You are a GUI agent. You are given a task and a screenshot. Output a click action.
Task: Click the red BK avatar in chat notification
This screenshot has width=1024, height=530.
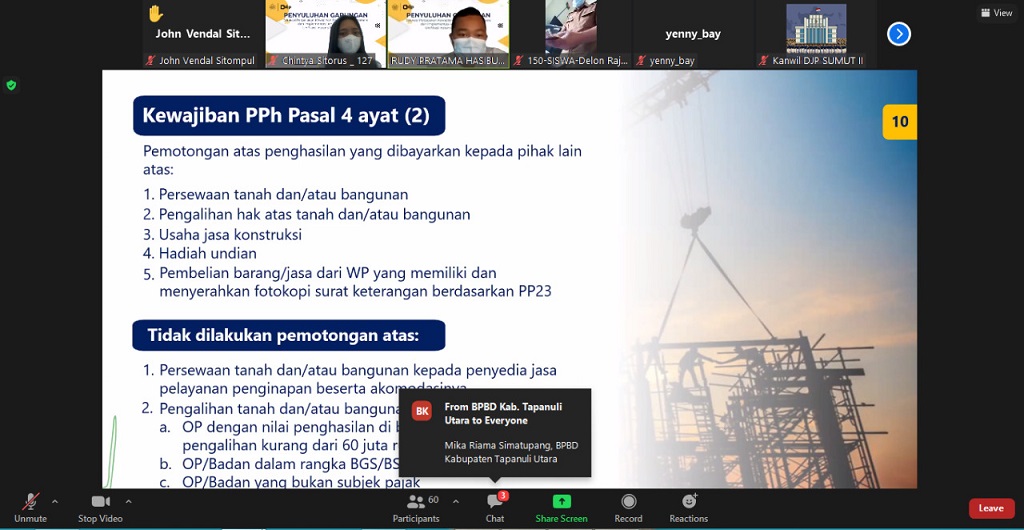tap(422, 411)
